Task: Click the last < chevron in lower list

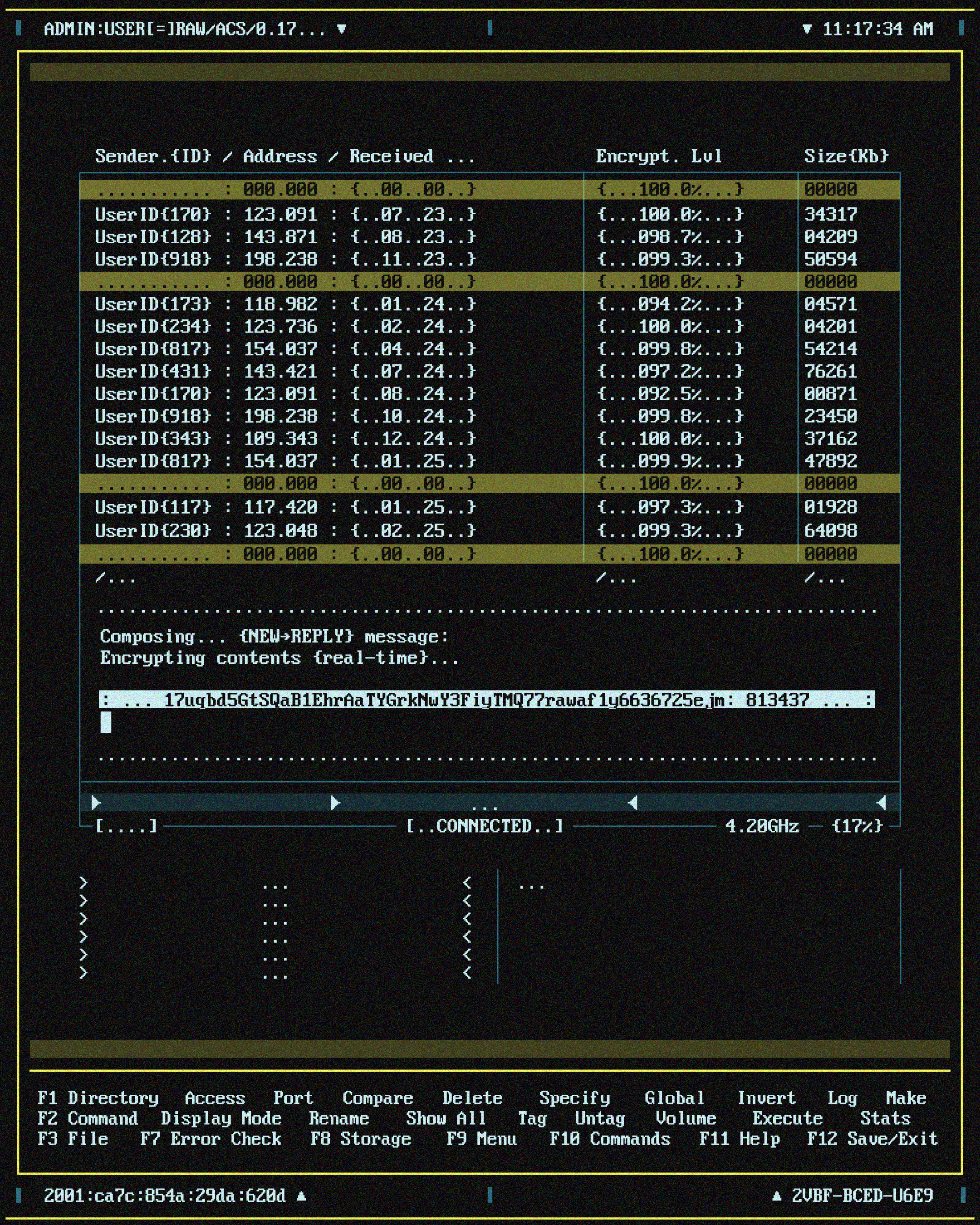Action: click(467, 973)
